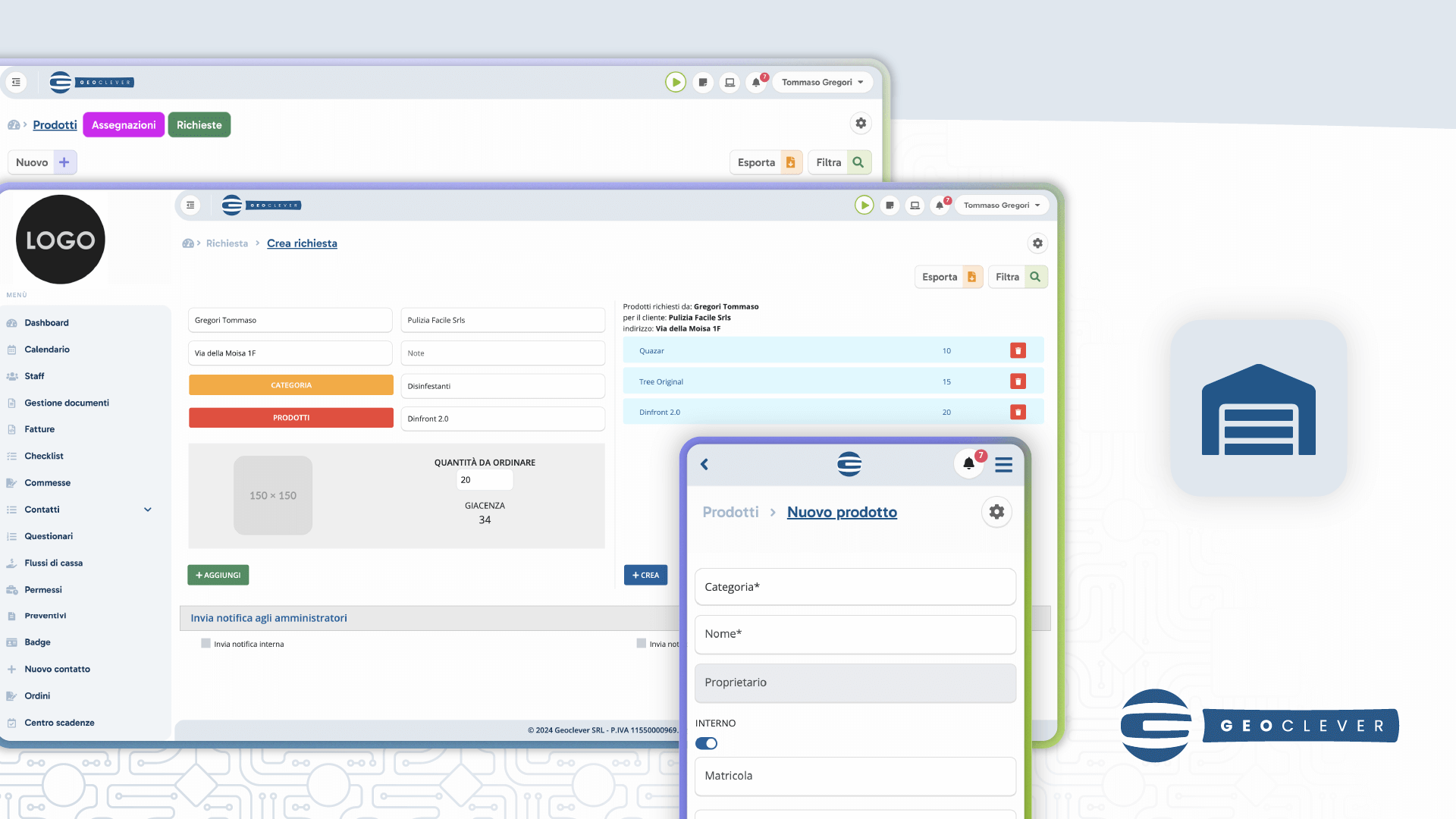Open the Via della Moisa 1F address field
This screenshot has height=819, width=1456.
pos(290,353)
